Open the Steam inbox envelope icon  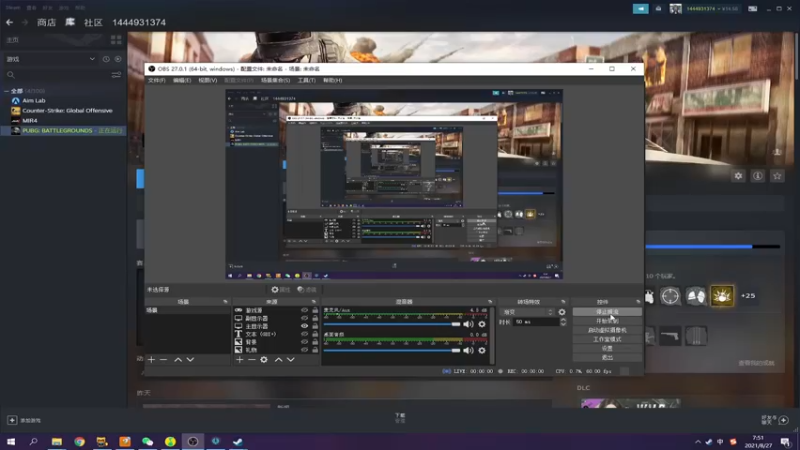(658, 9)
